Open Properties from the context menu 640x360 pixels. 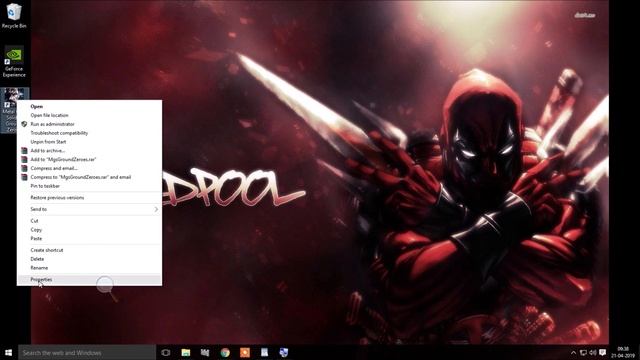point(89,280)
